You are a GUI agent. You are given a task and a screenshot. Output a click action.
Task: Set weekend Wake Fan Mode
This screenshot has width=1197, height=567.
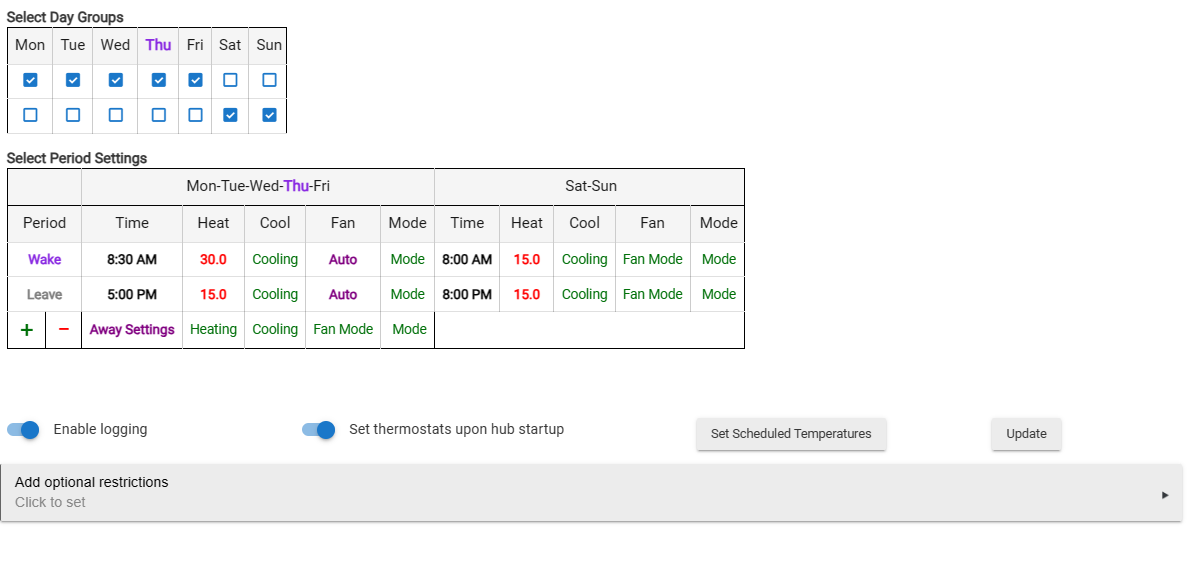point(653,259)
